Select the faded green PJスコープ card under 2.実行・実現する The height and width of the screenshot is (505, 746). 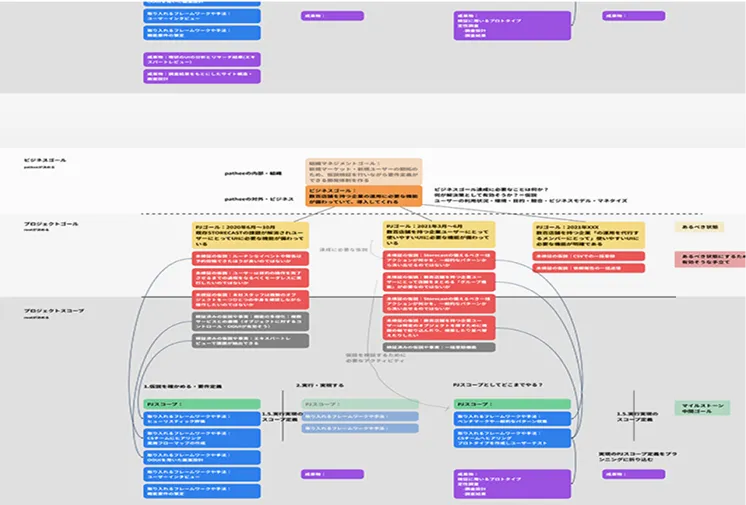coord(345,403)
